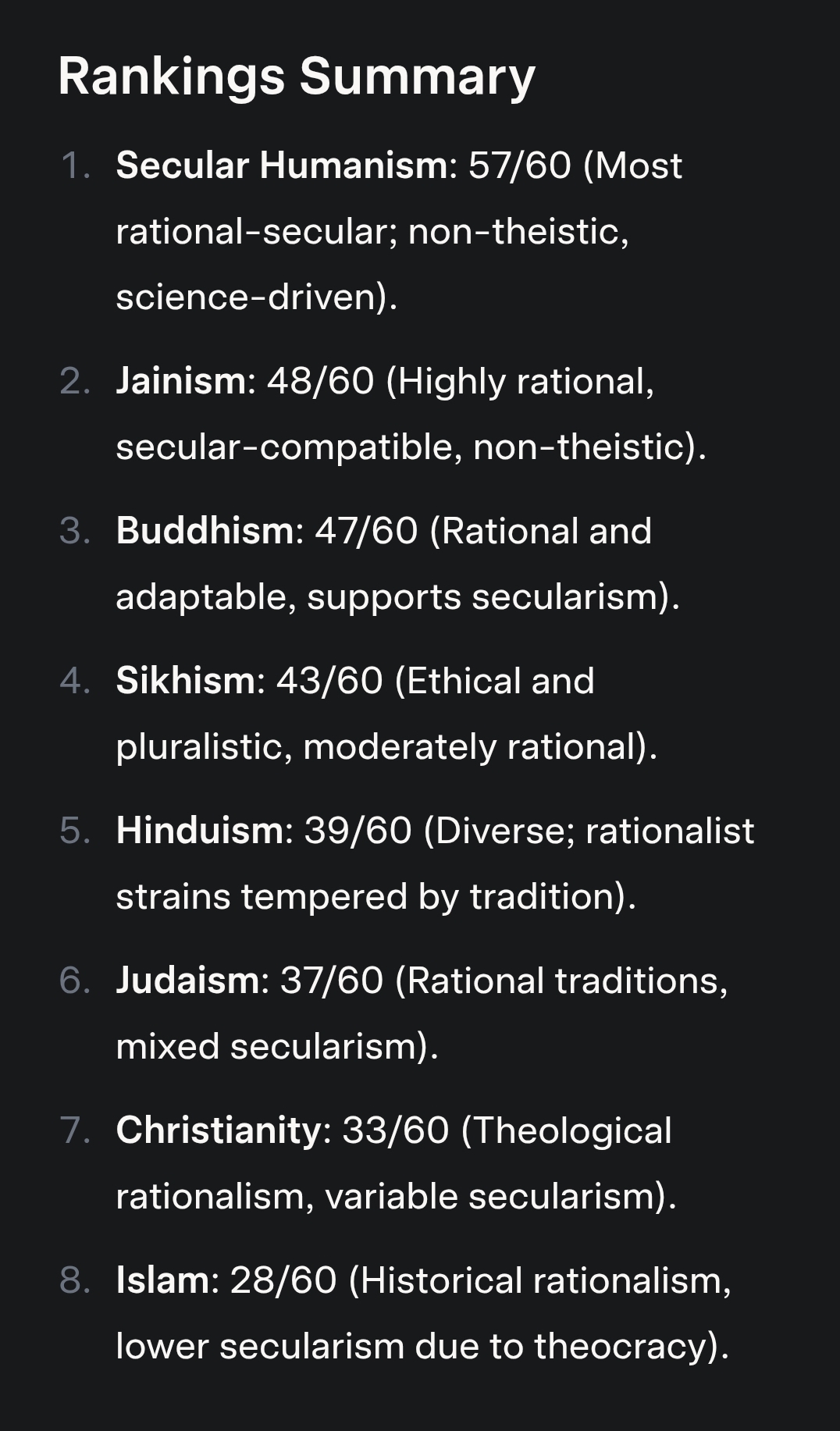Select the bold Islam entry title

coord(162,1280)
